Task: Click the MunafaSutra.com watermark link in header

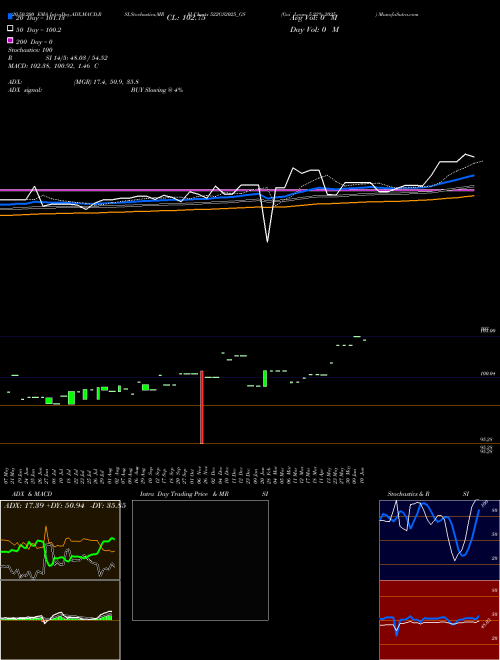Action: tap(398, 14)
